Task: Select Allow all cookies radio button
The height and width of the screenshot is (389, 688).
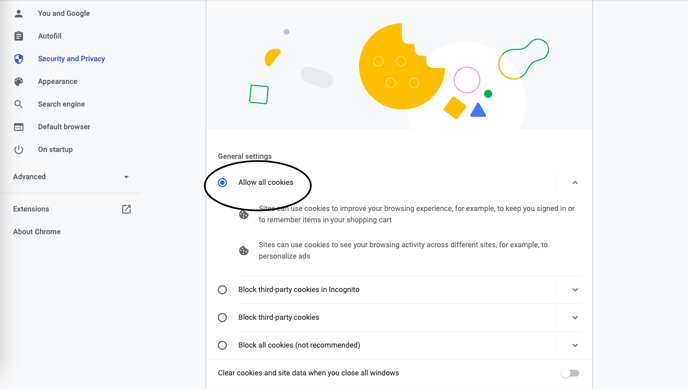Action: [x=222, y=182]
